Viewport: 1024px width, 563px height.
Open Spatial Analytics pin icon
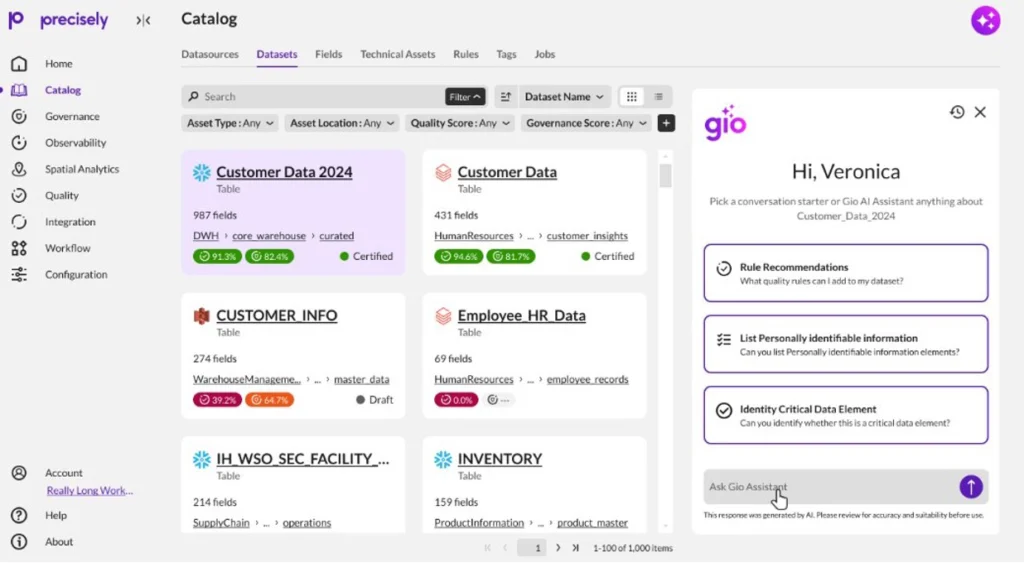(19, 169)
